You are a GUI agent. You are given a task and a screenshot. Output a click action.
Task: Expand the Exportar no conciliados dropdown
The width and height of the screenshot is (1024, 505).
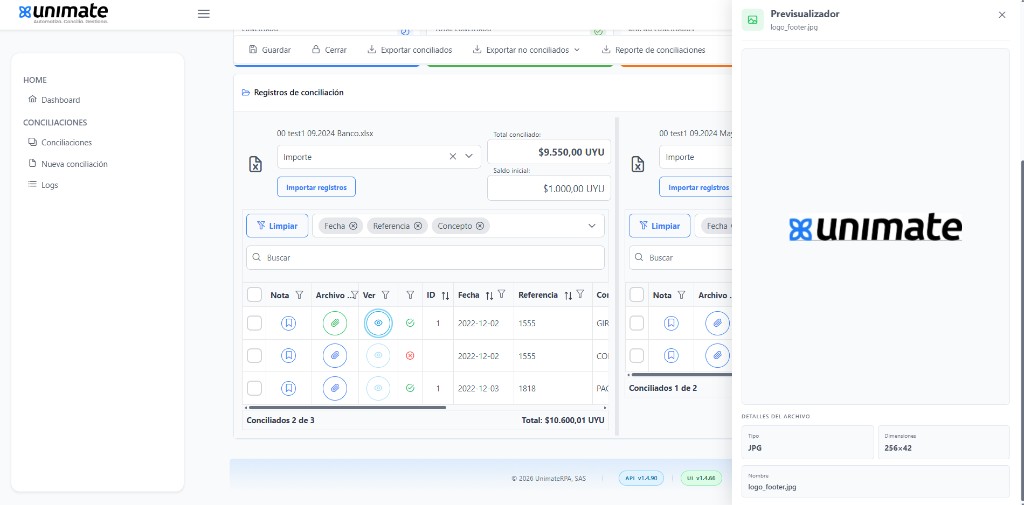[x=577, y=50]
